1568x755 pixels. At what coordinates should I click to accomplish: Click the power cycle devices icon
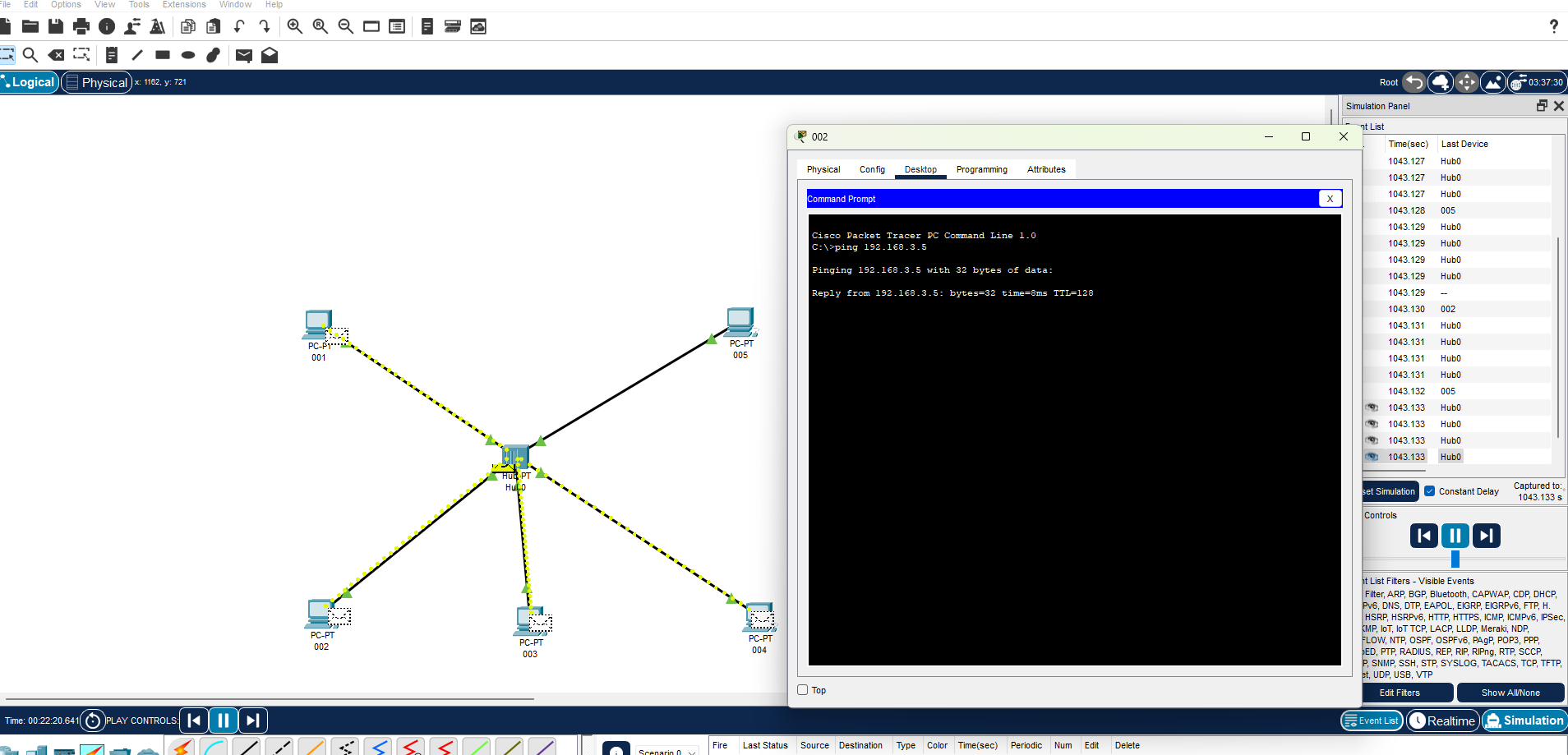(x=93, y=720)
